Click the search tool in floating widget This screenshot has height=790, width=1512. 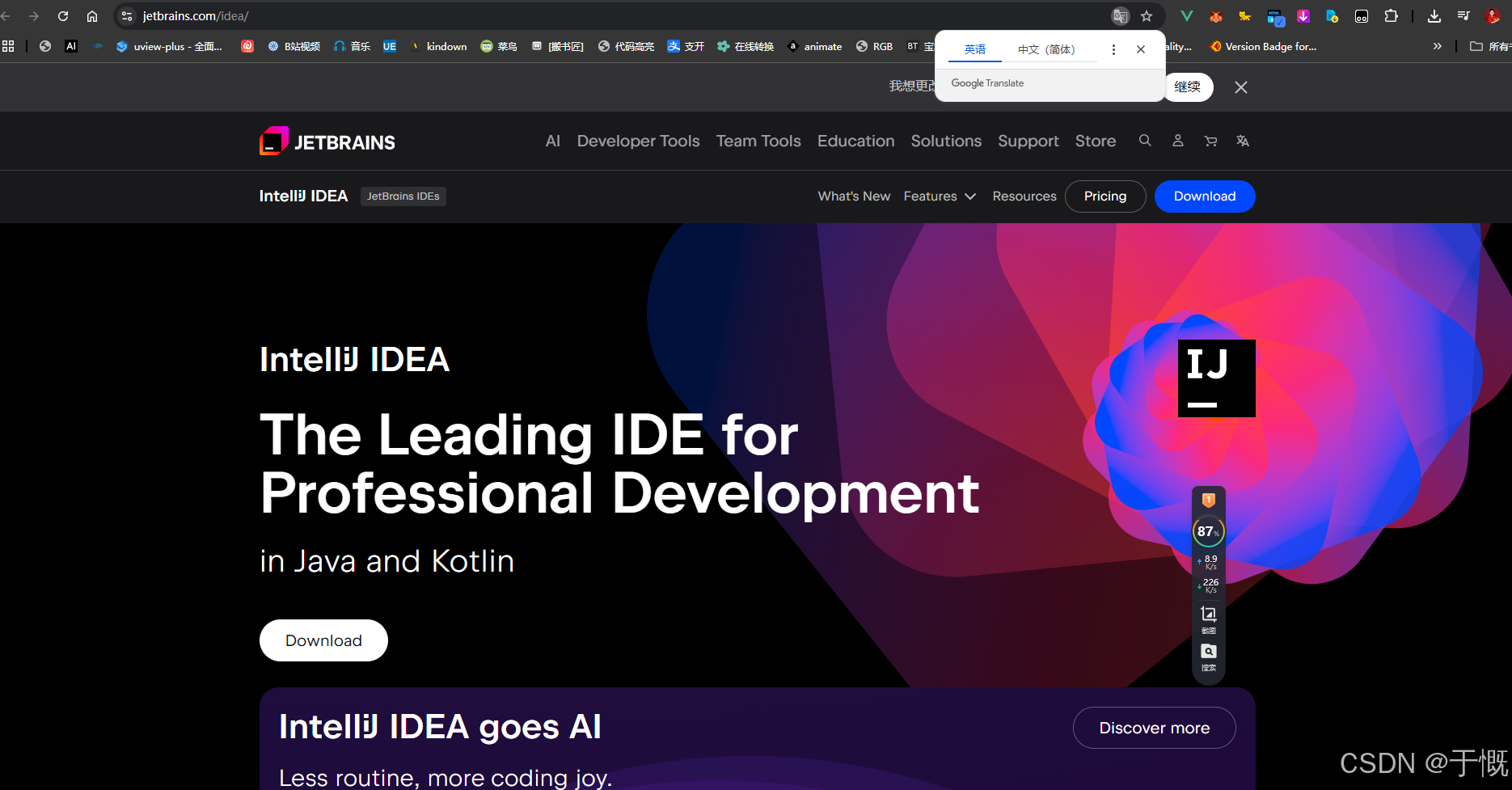click(x=1209, y=657)
